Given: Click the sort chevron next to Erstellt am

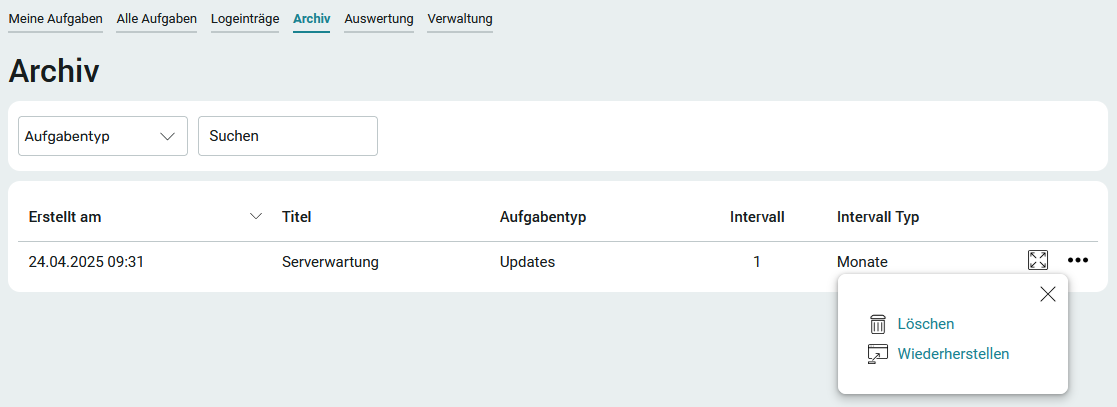Looking at the screenshot, I should pos(256,217).
